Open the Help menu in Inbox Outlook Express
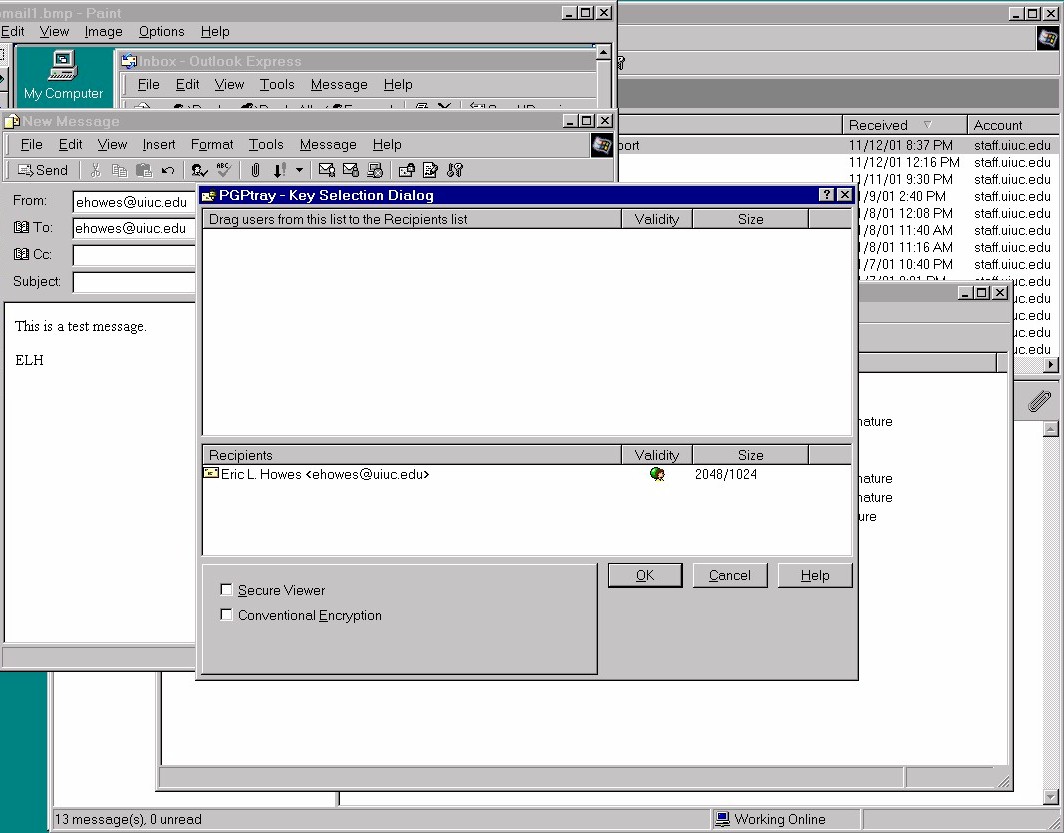1064x833 pixels. point(398,84)
